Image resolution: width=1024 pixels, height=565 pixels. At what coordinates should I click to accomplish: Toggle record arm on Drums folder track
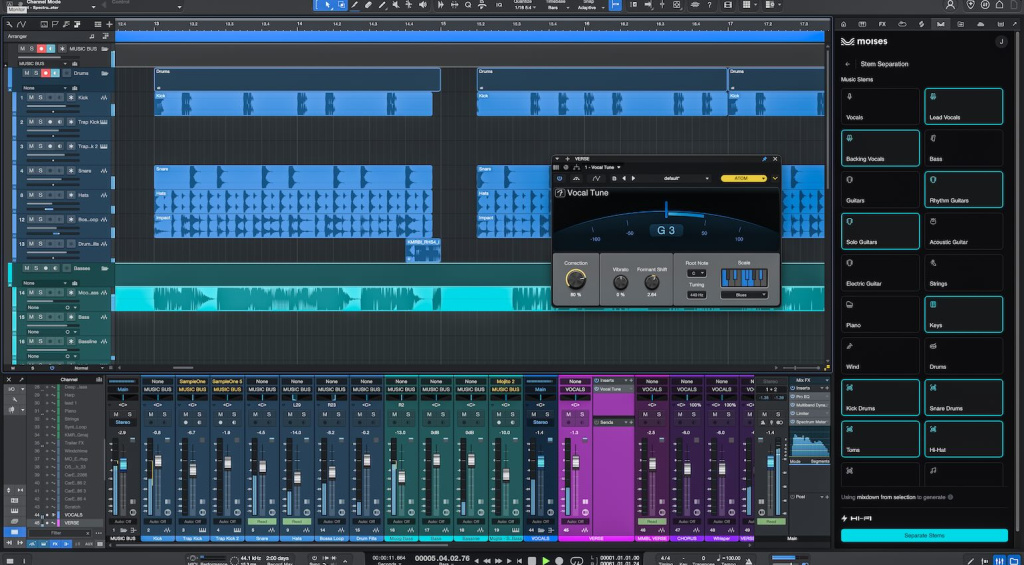click(x=46, y=73)
